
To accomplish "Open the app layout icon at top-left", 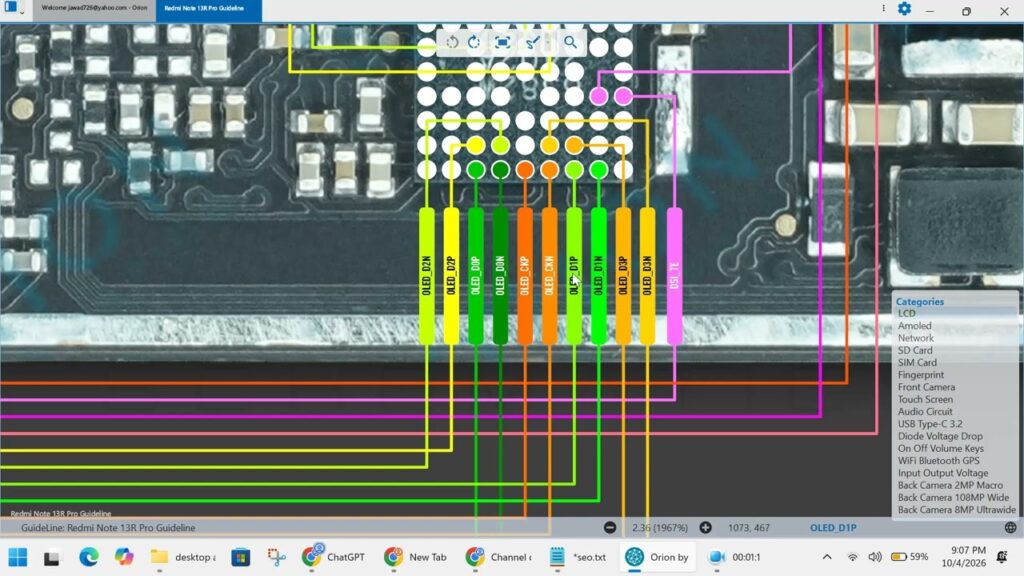I will click(x=11, y=8).
